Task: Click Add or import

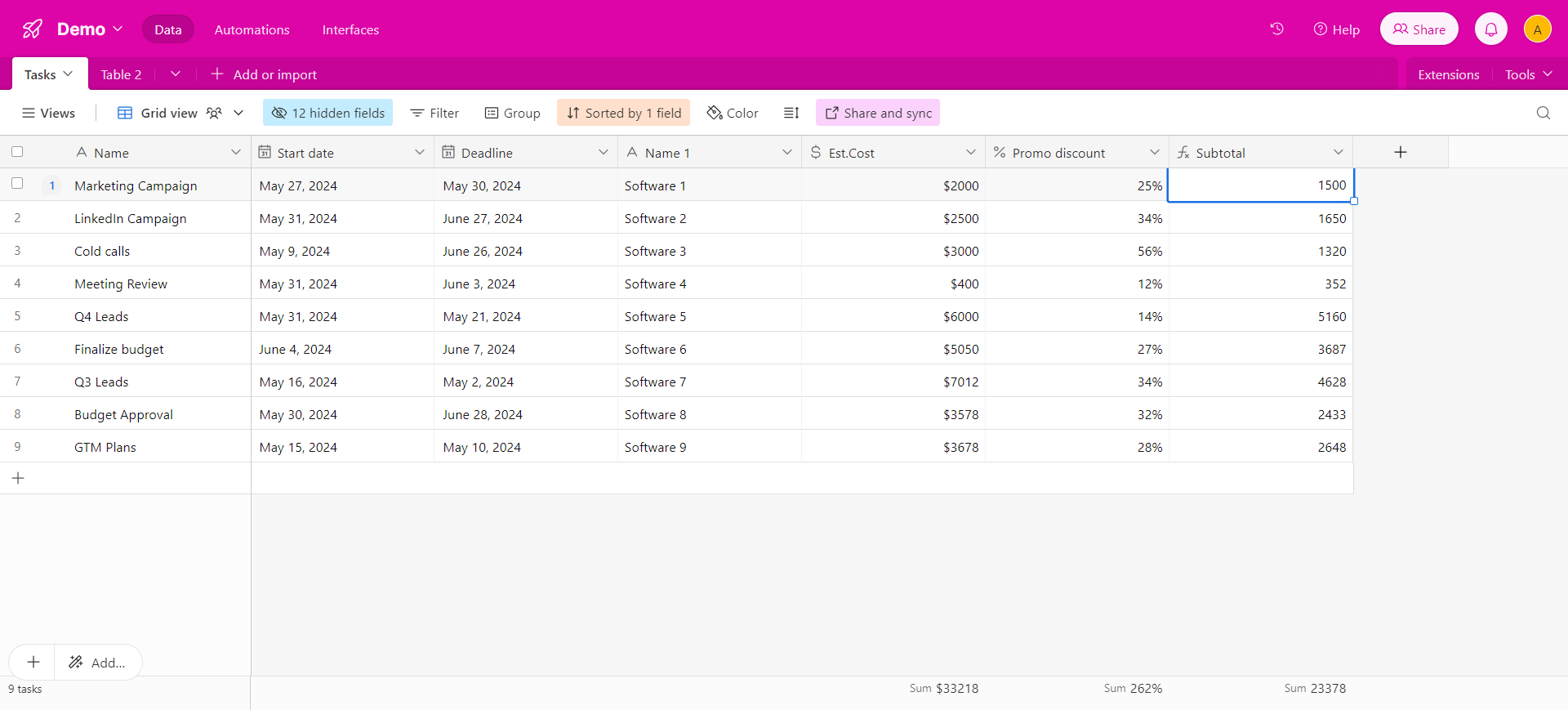Action: (x=264, y=74)
